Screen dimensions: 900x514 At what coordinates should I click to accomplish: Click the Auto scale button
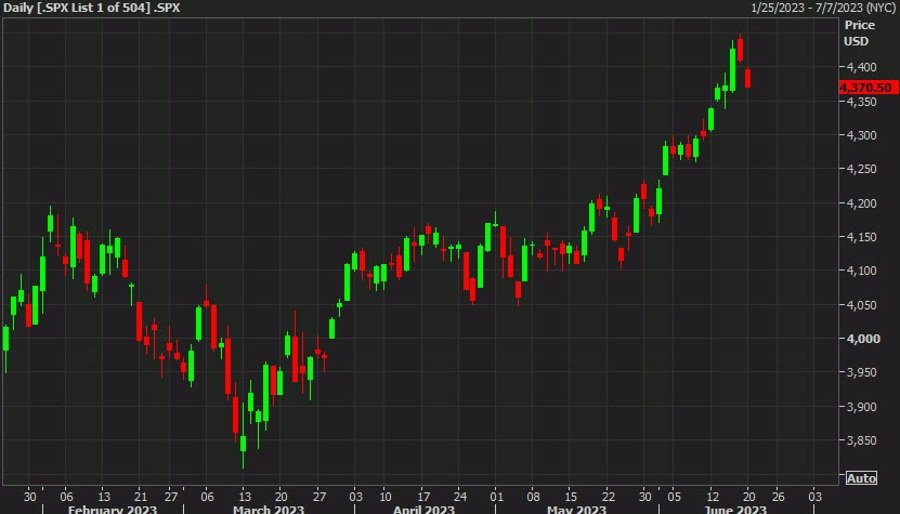coord(861,478)
